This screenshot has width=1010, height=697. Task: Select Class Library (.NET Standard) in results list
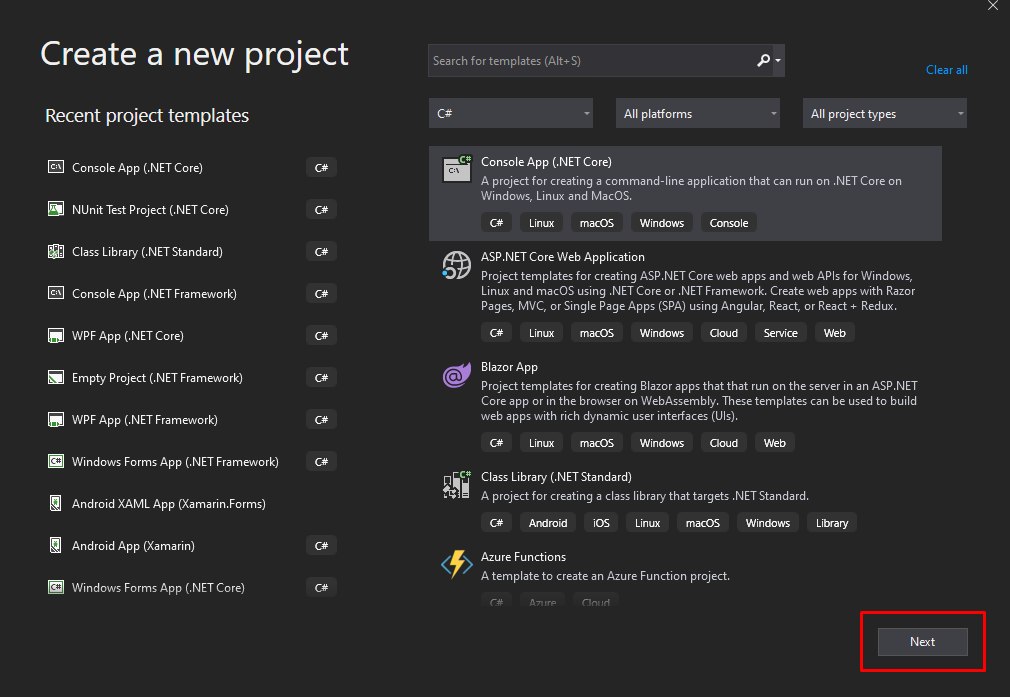point(556,477)
